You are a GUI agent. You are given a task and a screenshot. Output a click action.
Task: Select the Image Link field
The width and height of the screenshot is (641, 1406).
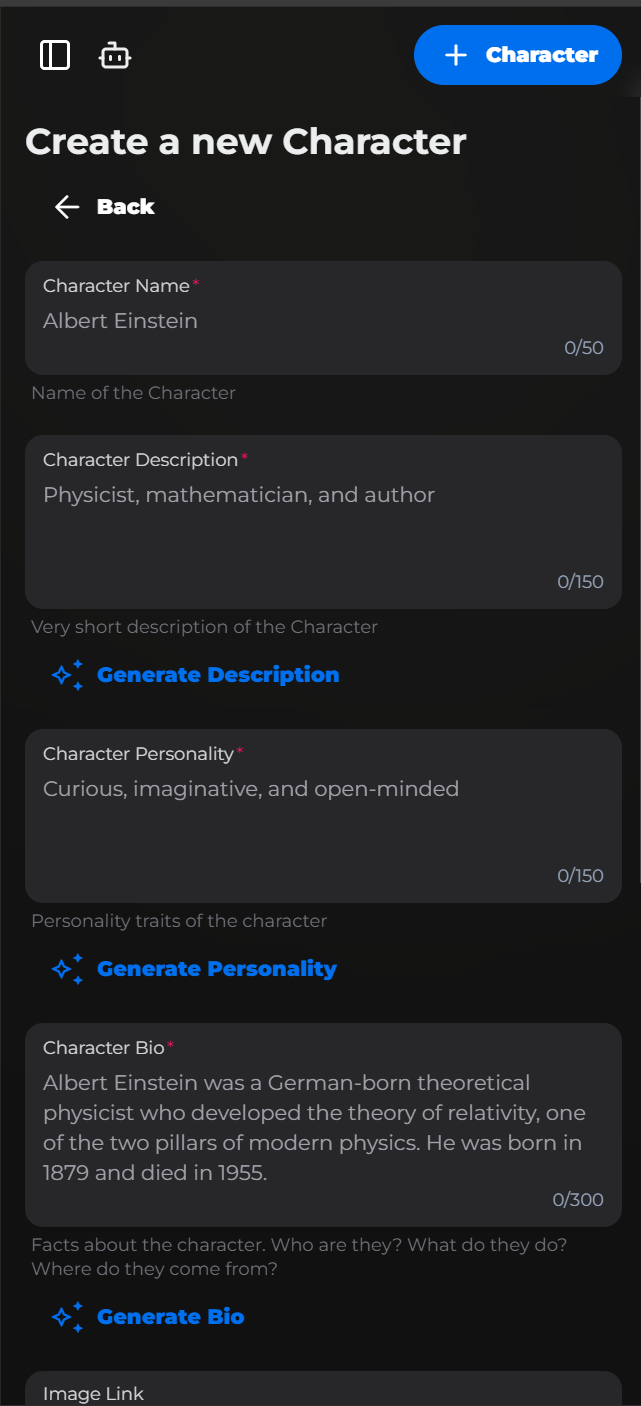pyautogui.click(x=323, y=1393)
